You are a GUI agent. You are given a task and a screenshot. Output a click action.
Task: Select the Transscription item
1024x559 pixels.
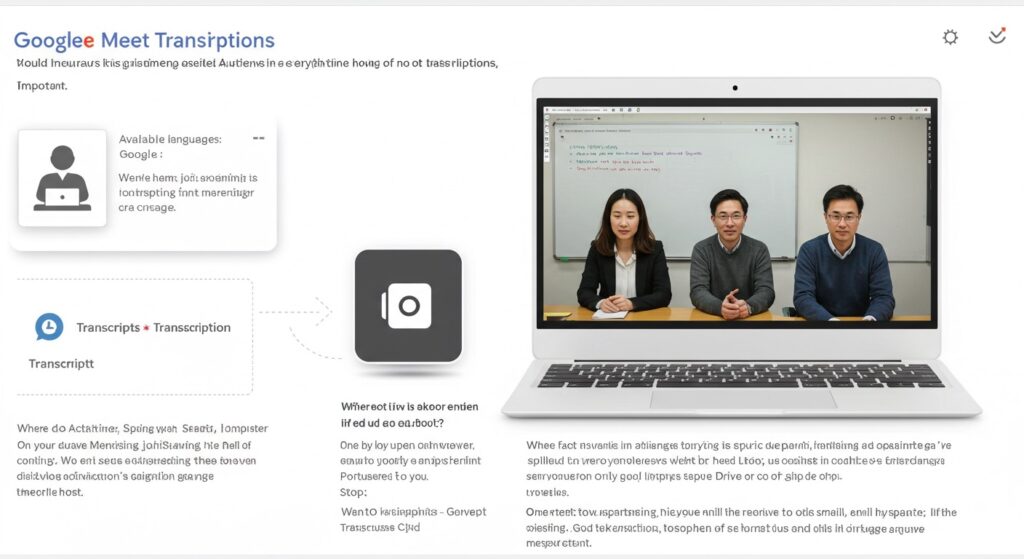pos(192,328)
